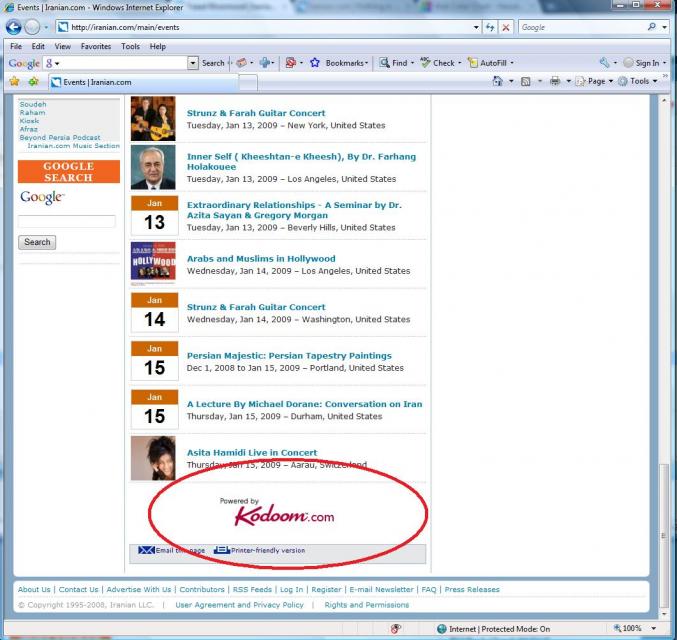Click the Printer-friendly version printer icon

click(x=221, y=550)
